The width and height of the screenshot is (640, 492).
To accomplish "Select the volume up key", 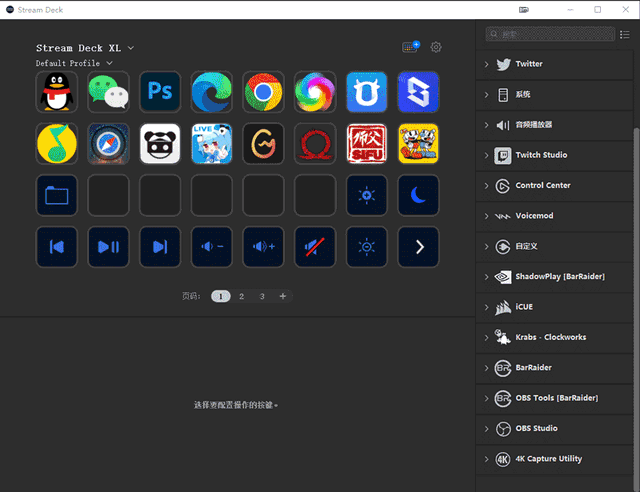I will pyautogui.click(x=263, y=247).
